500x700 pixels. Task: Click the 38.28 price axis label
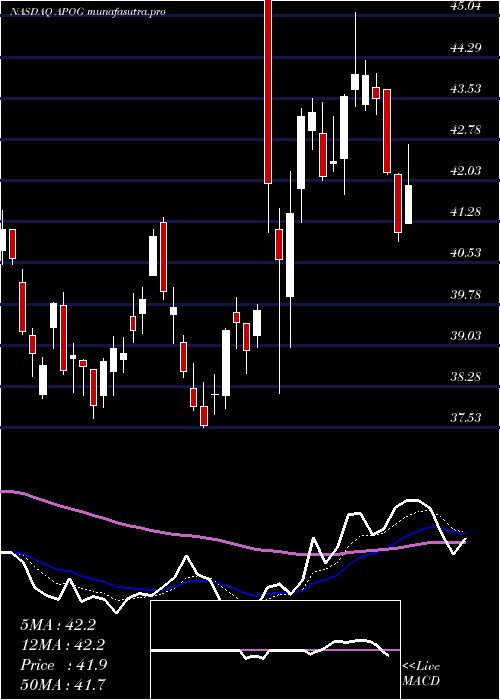point(464,376)
